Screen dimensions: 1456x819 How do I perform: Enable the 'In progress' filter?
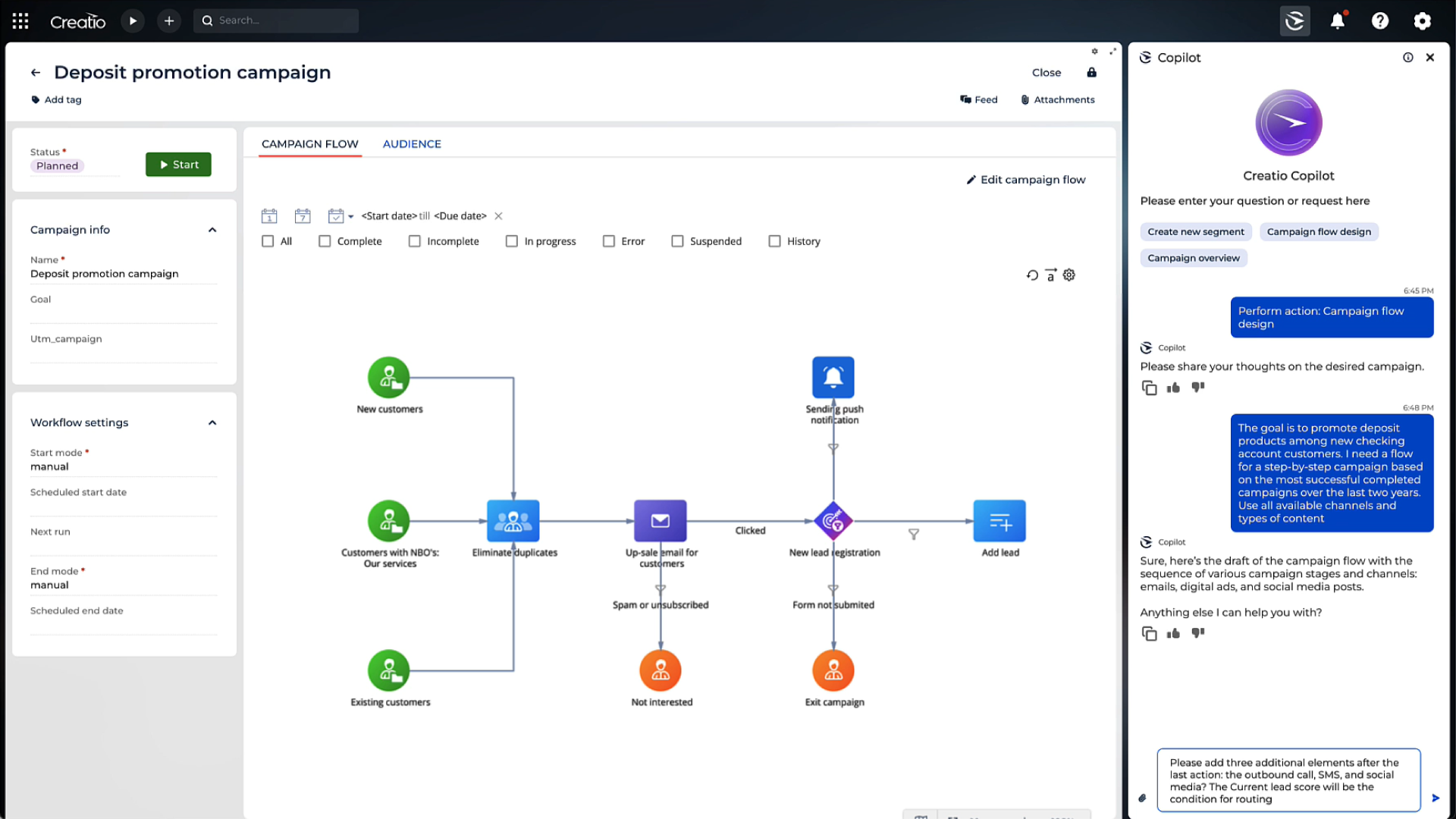512,241
